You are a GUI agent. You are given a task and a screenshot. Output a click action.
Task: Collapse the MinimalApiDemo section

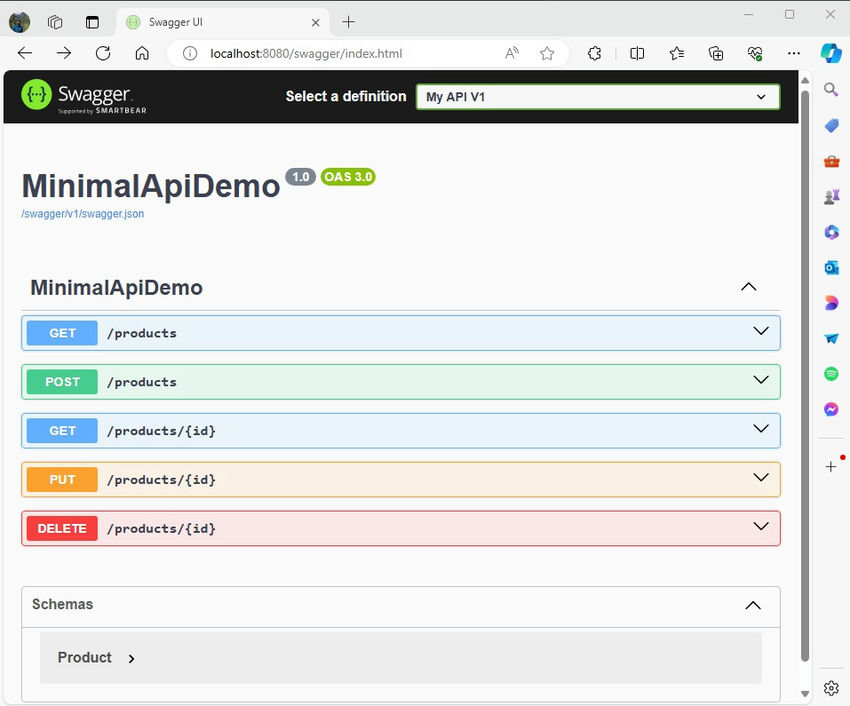748,287
